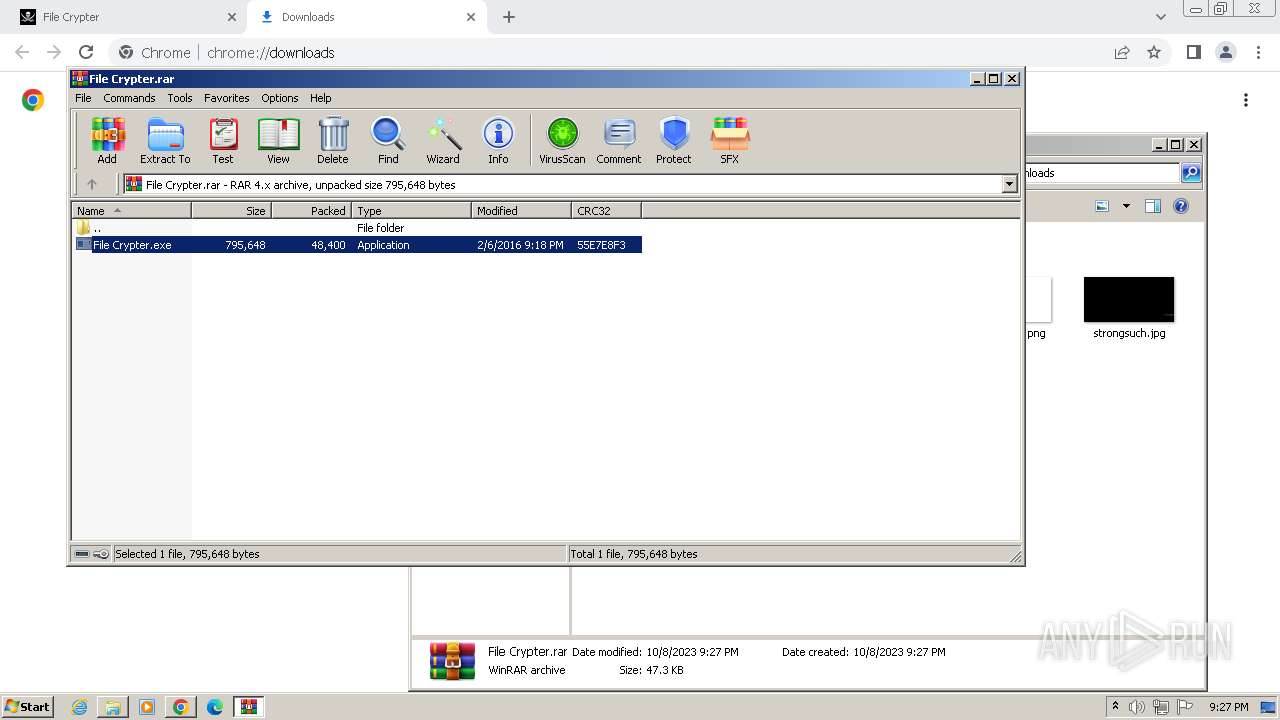1280x720 pixels.
Task: Open Downloads page three-dot menu
Action: click(x=1246, y=100)
